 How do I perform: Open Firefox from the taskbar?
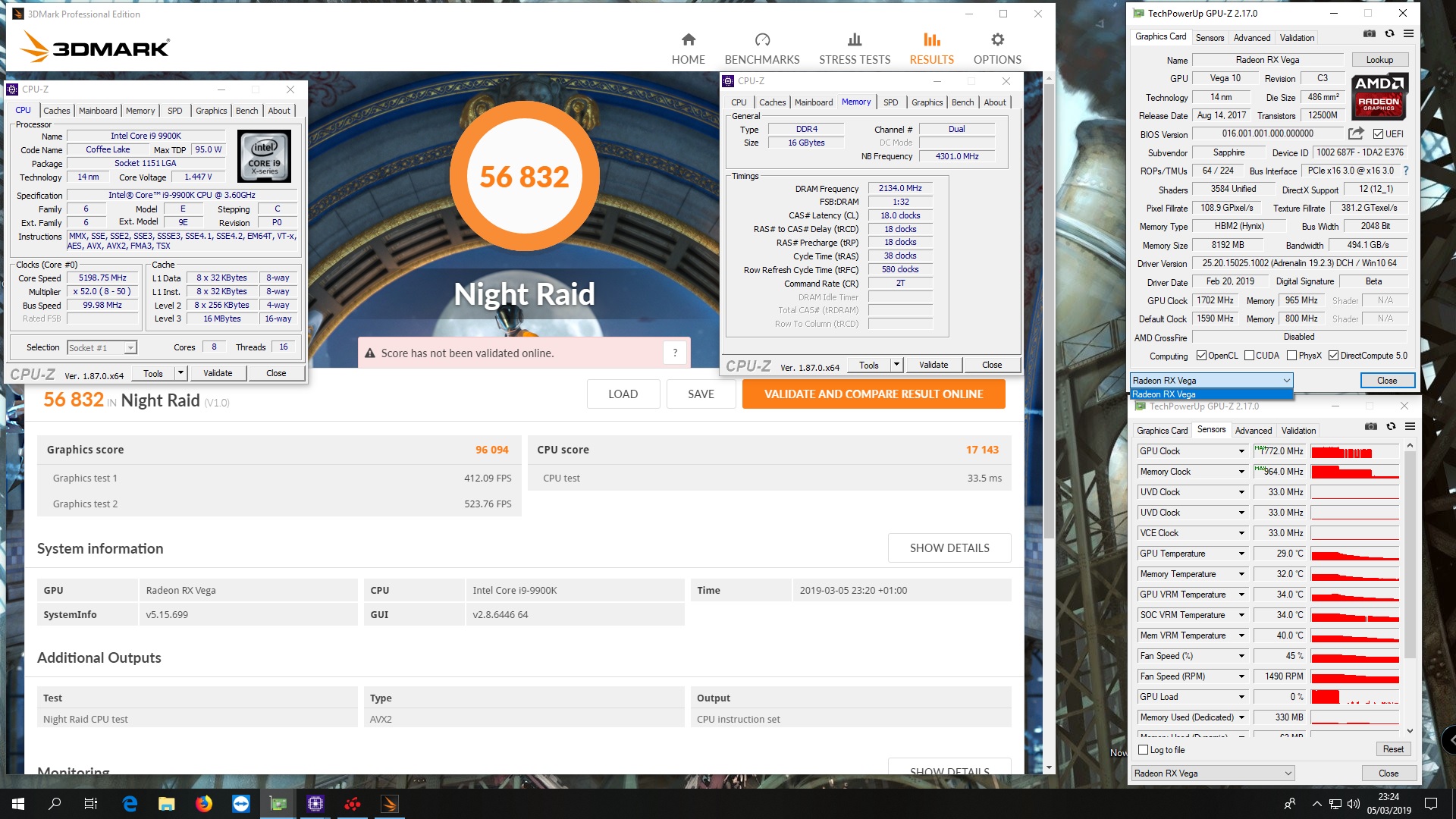pyautogui.click(x=204, y=804)
